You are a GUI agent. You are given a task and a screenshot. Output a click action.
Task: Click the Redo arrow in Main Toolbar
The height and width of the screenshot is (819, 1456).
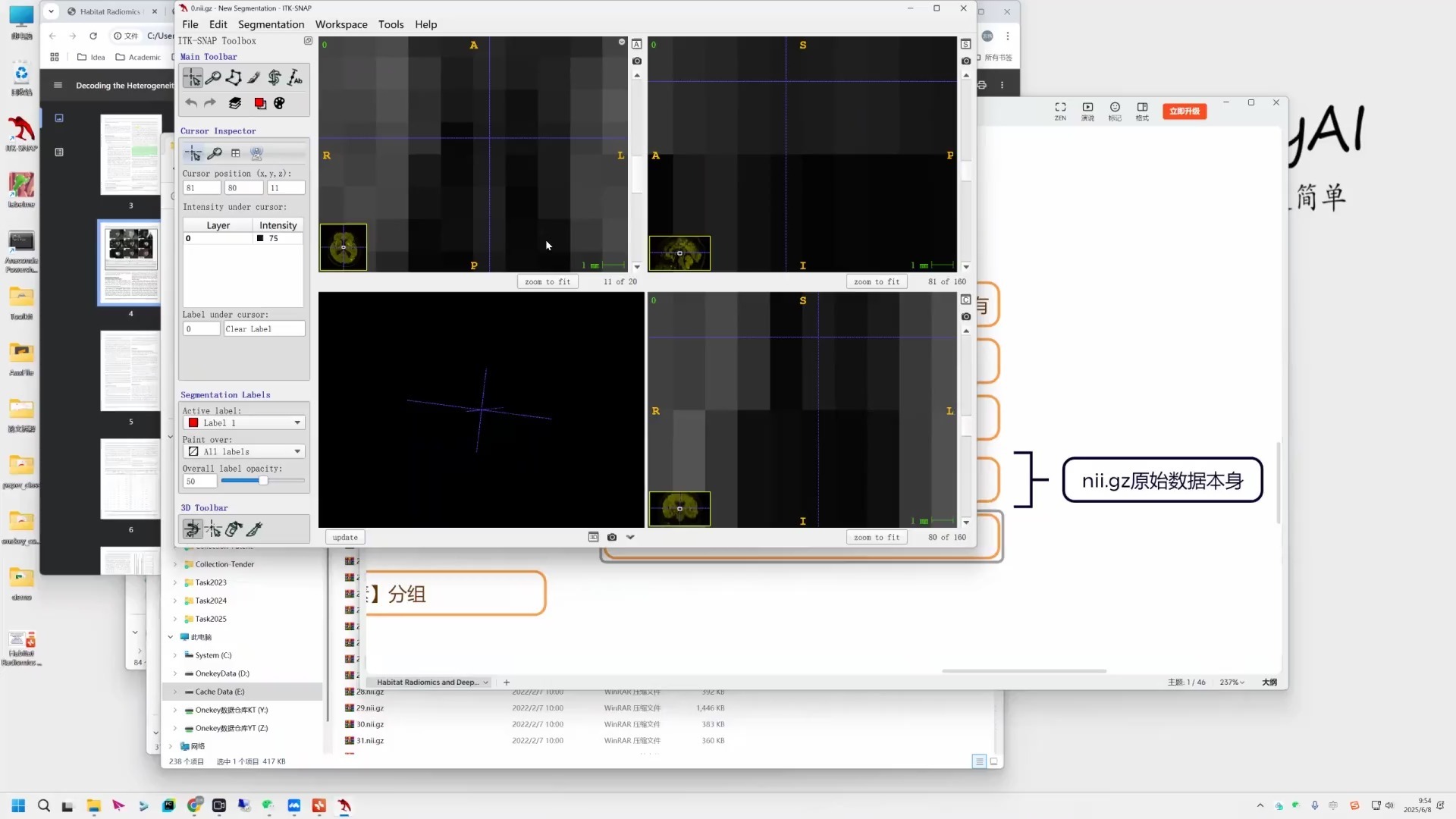[210, 103]
